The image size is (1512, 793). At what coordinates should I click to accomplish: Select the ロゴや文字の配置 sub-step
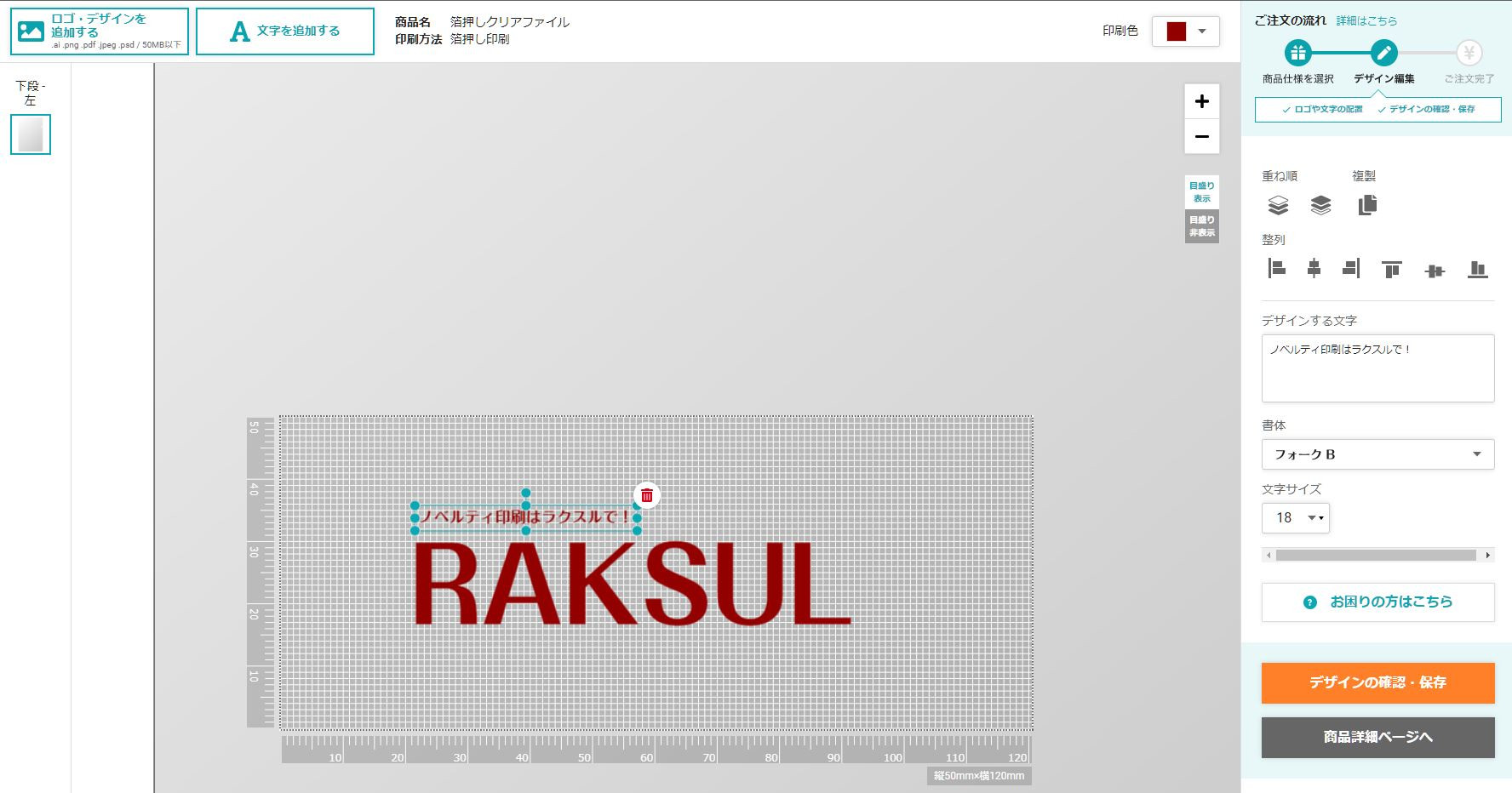(x=1323, y=109)
